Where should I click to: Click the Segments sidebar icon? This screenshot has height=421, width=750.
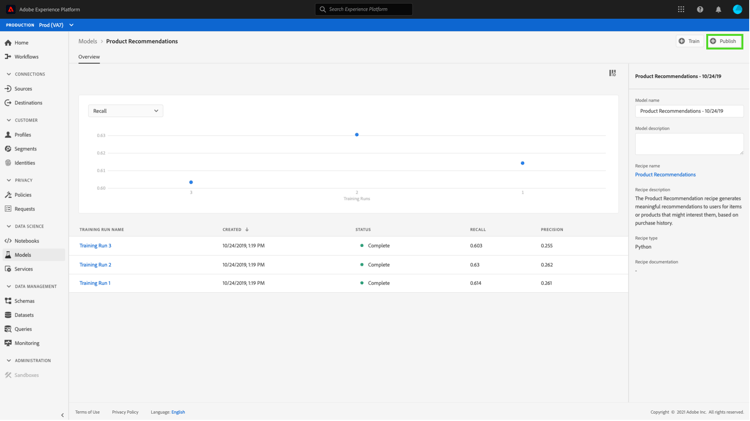coord(8,149)
